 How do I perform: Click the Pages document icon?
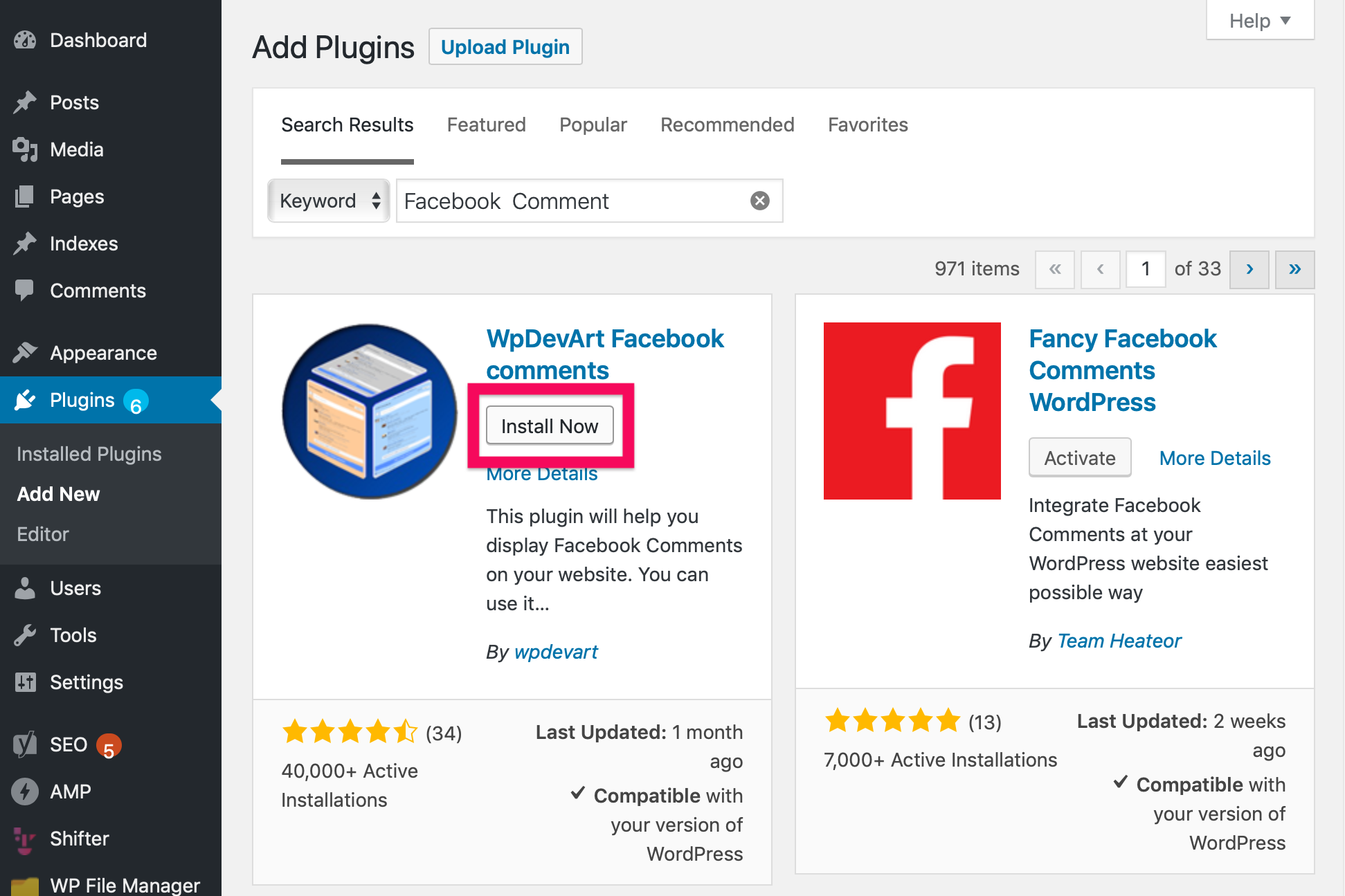pos(25,196)
